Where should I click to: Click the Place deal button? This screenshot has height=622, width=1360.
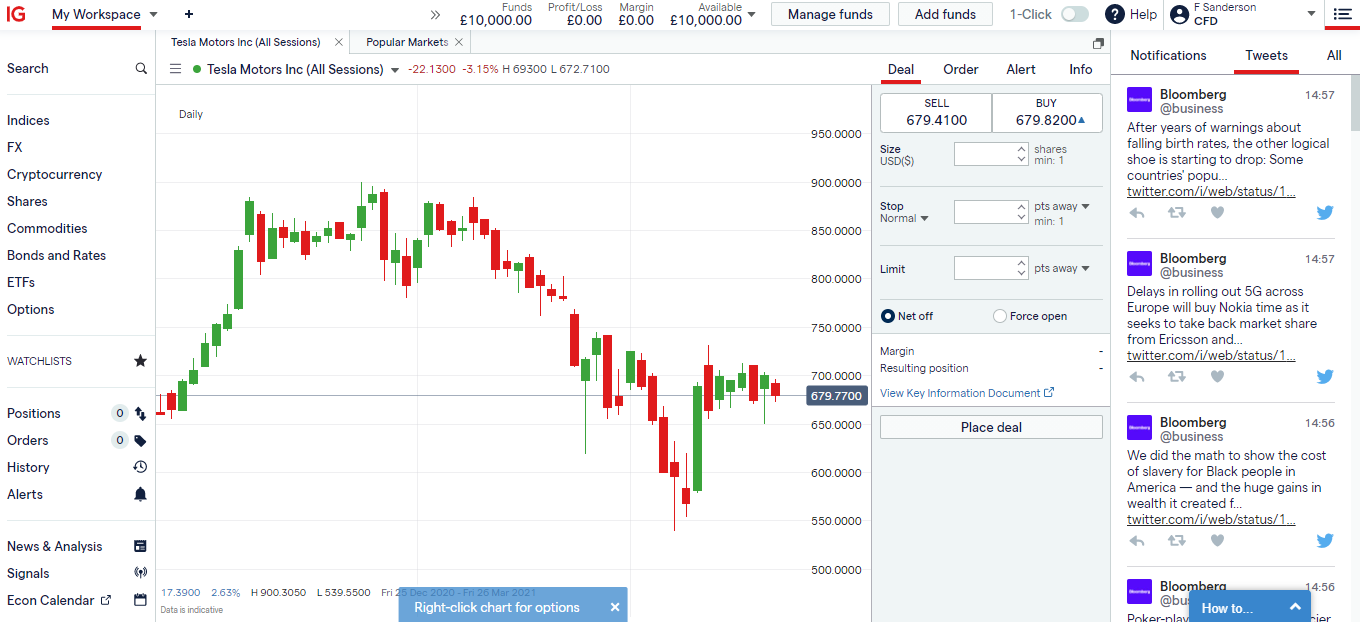(991, 427)
